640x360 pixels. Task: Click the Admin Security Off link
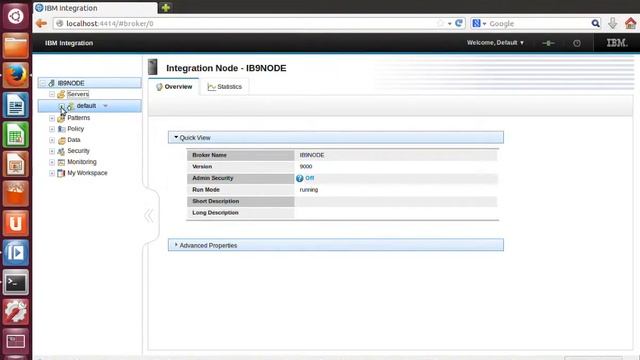pyautogui.click(x=309, y=178)
